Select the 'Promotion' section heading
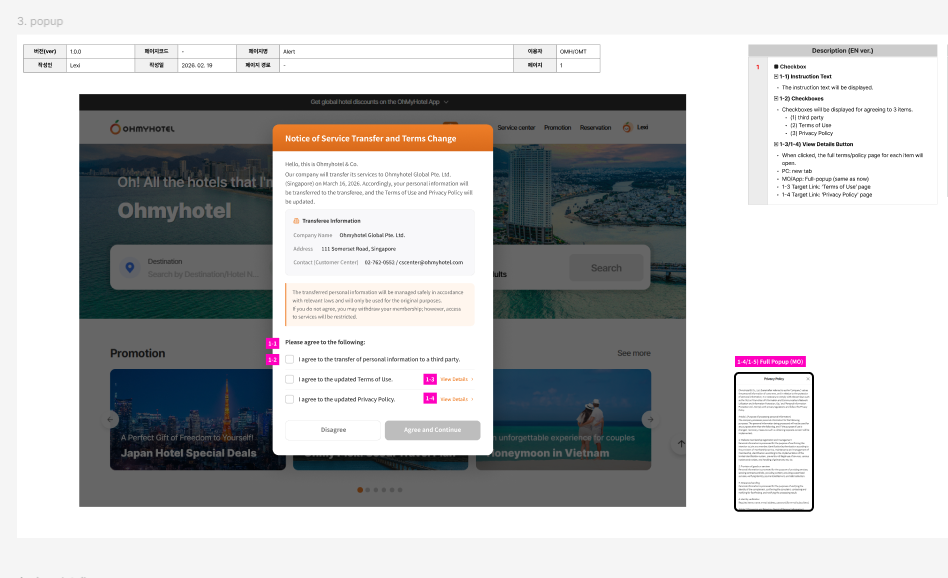This screenshot has height=578, width=948. (137, 353)
